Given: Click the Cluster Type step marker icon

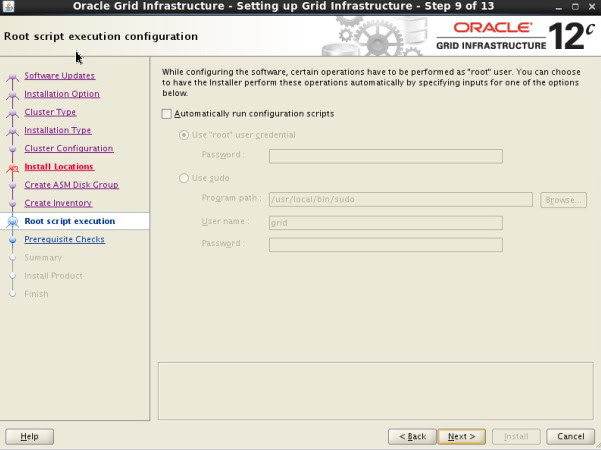Looking at the screenshot, I should pos(13,113).
